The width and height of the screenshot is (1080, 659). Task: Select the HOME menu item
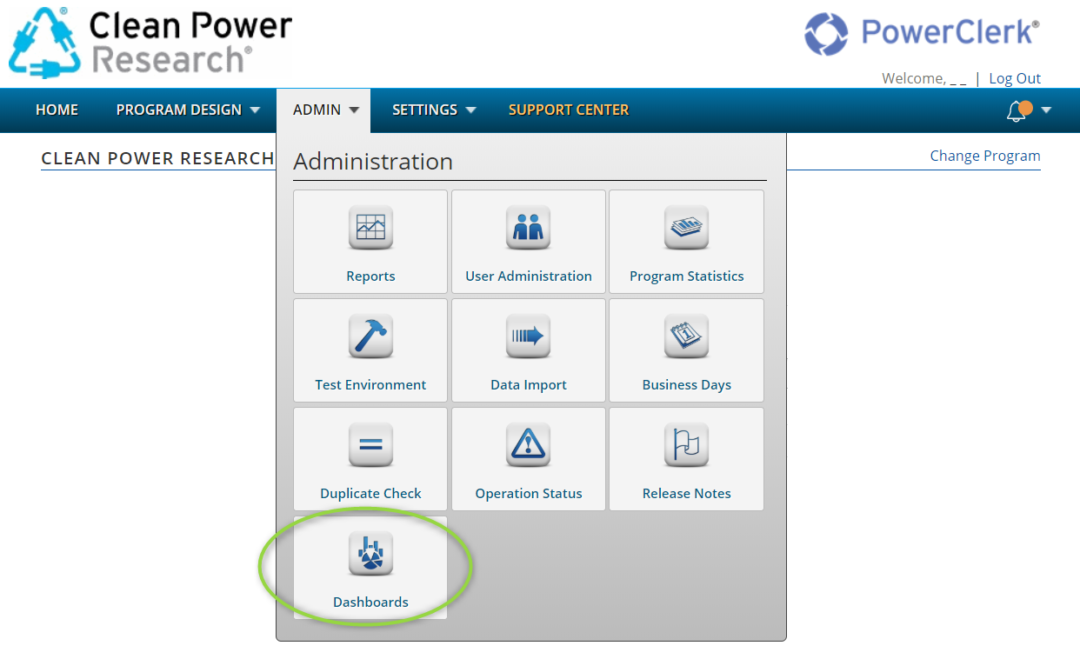point(56,110)
